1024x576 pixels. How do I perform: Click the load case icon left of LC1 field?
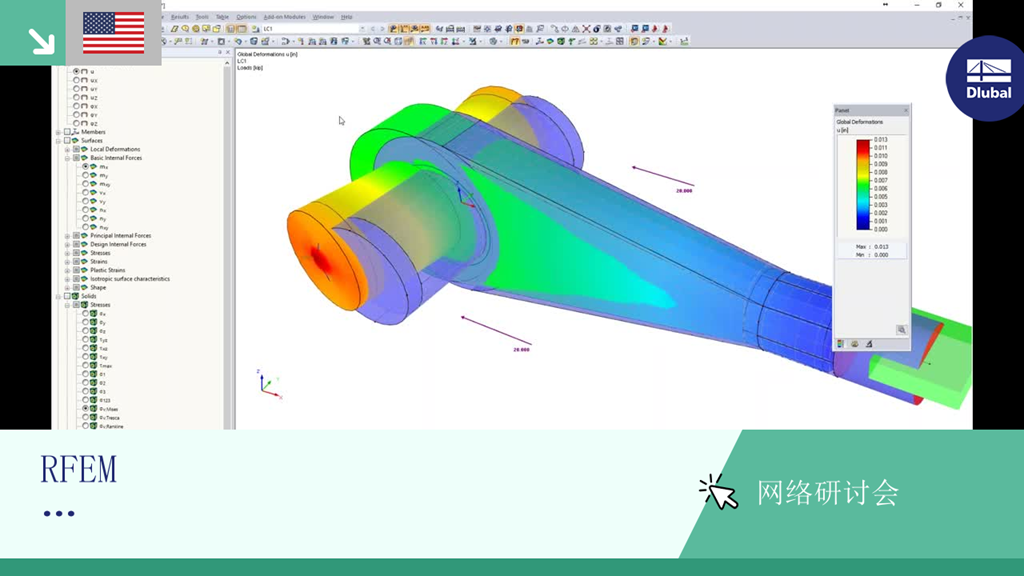257,29
